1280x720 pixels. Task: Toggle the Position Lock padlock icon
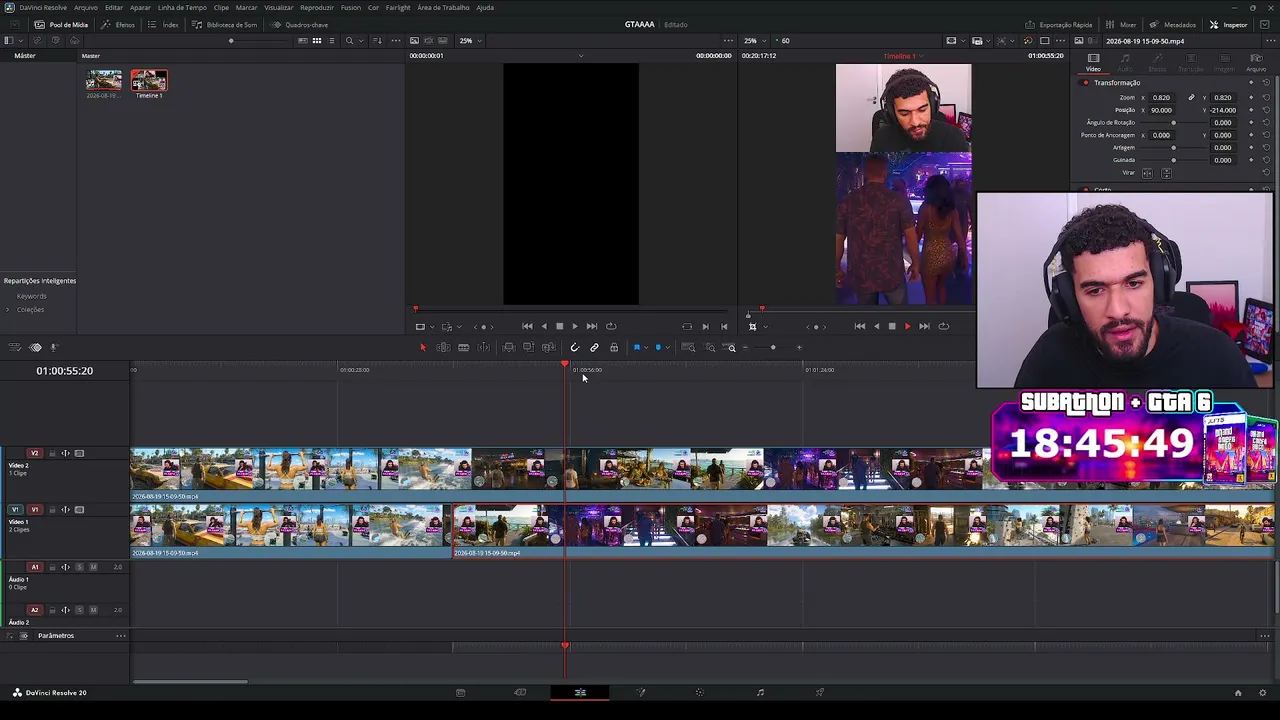click(x=614, y=347)
